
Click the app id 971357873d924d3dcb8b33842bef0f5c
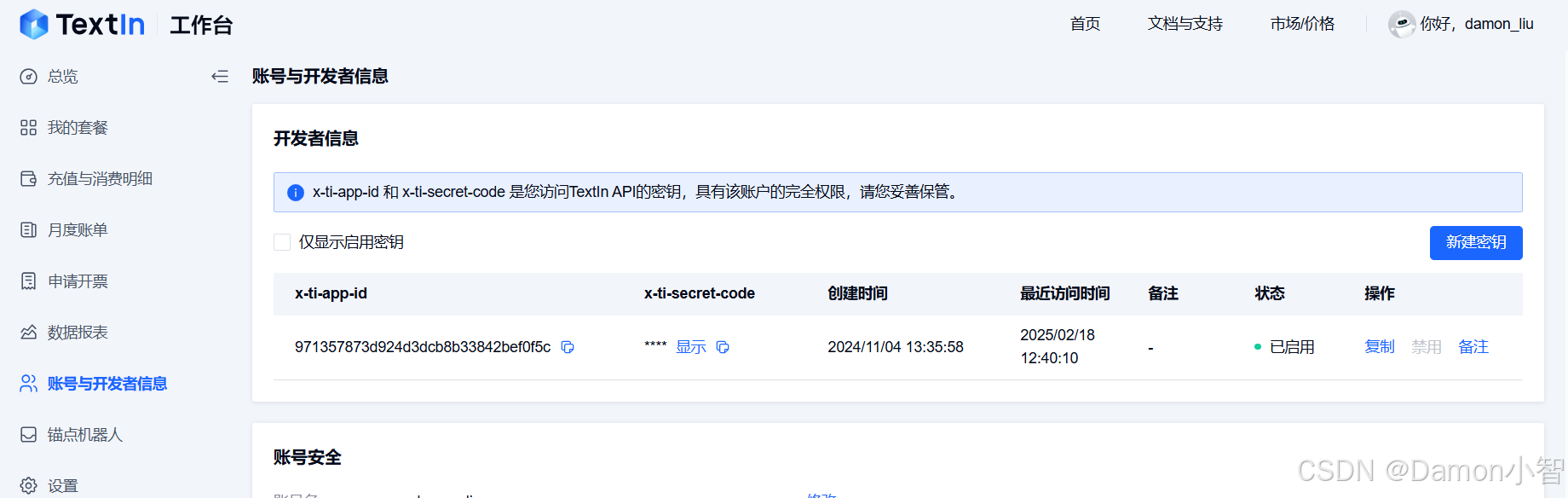point(423,347)
